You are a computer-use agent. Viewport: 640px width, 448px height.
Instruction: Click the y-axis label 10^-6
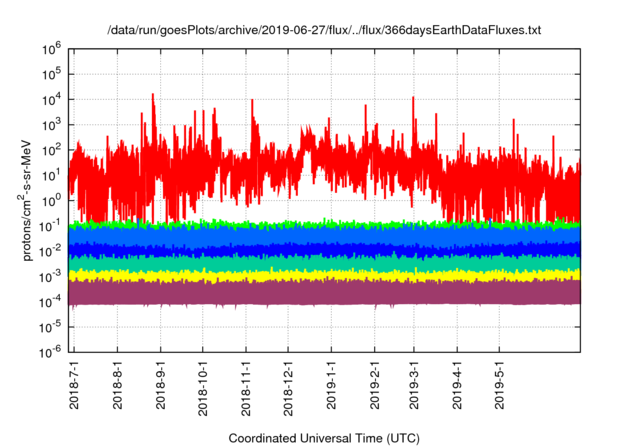50,352
